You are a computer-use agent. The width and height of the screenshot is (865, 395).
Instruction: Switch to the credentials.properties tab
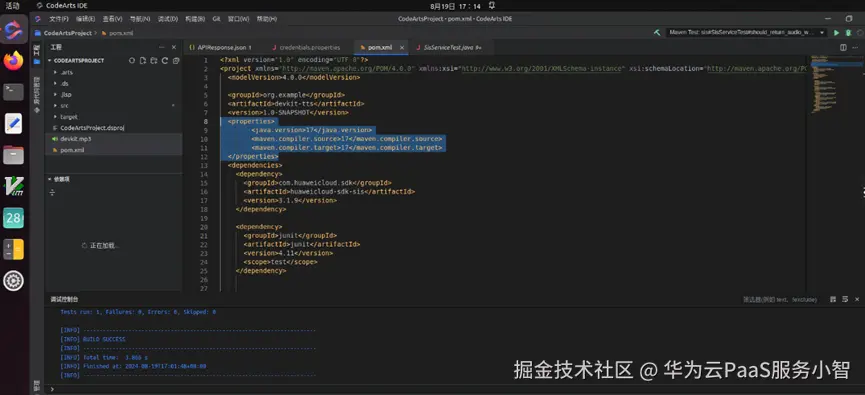click(x=309, y=47)
